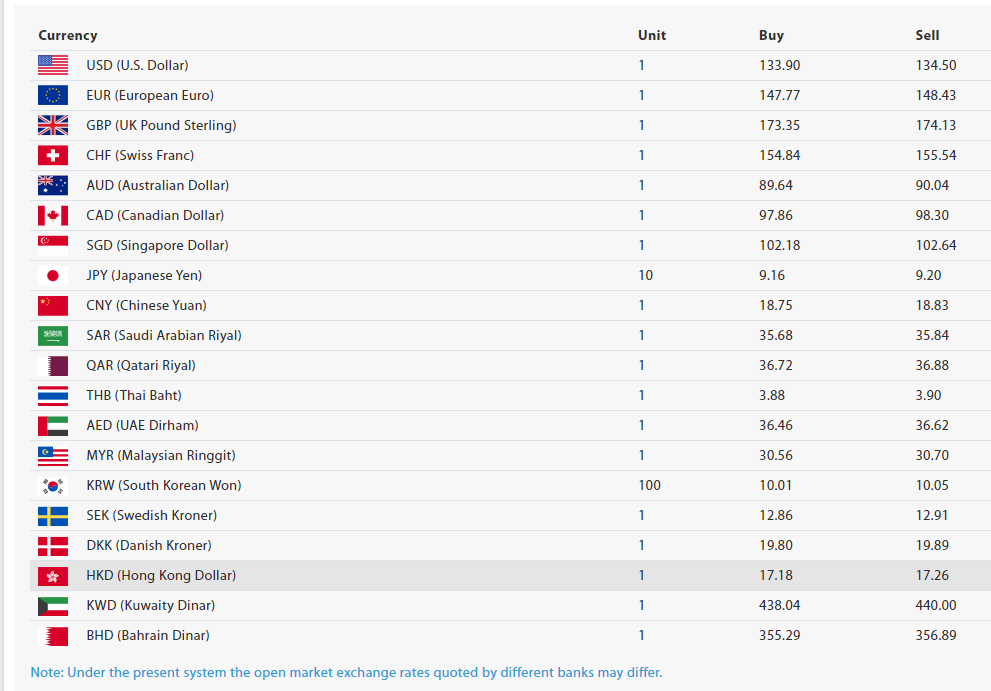Click the Saudi Arabian flag icon
991x691 pixels.
[x=53, y=335]
